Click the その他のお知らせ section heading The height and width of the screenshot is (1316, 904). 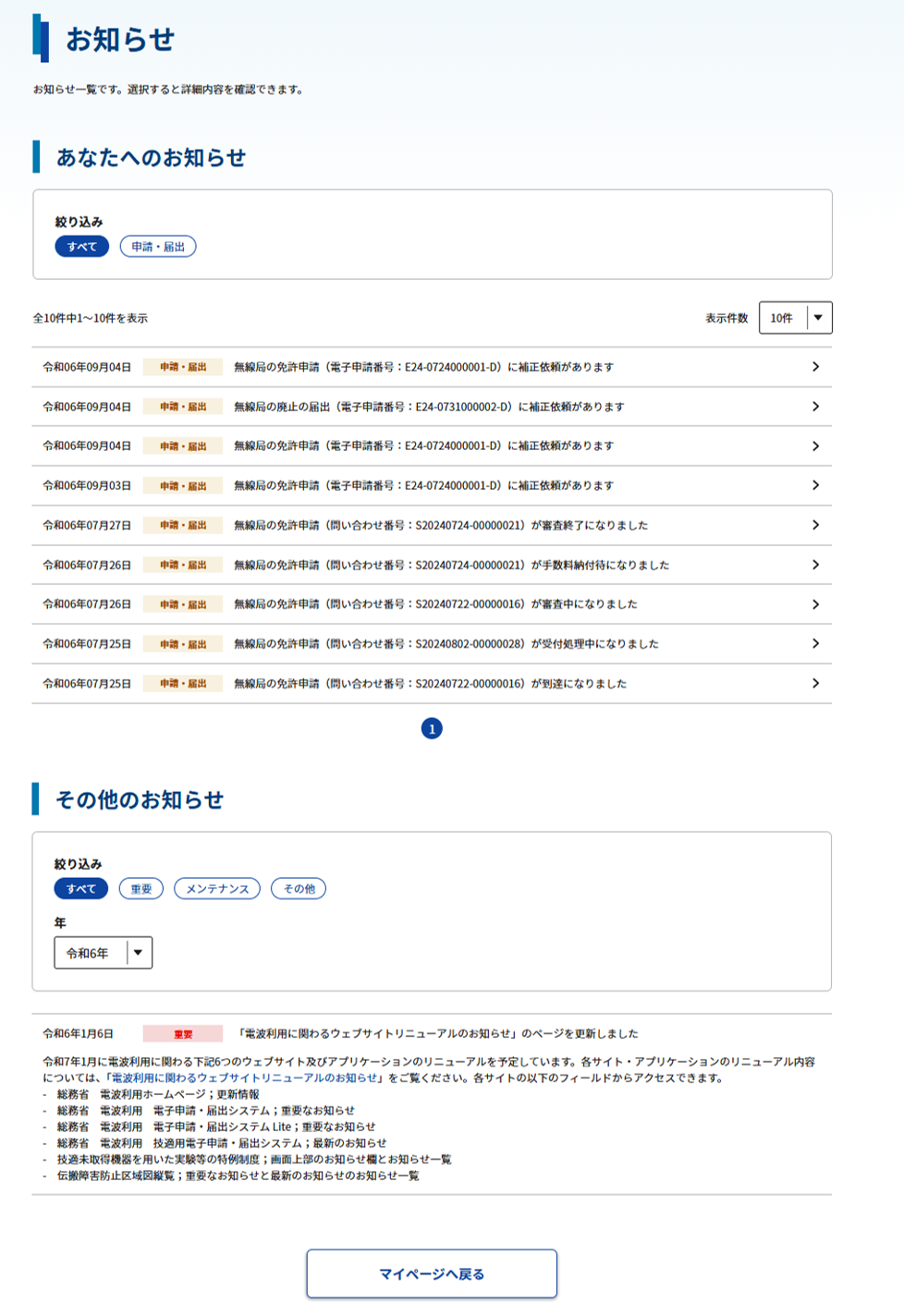click(x=140, y=800)
